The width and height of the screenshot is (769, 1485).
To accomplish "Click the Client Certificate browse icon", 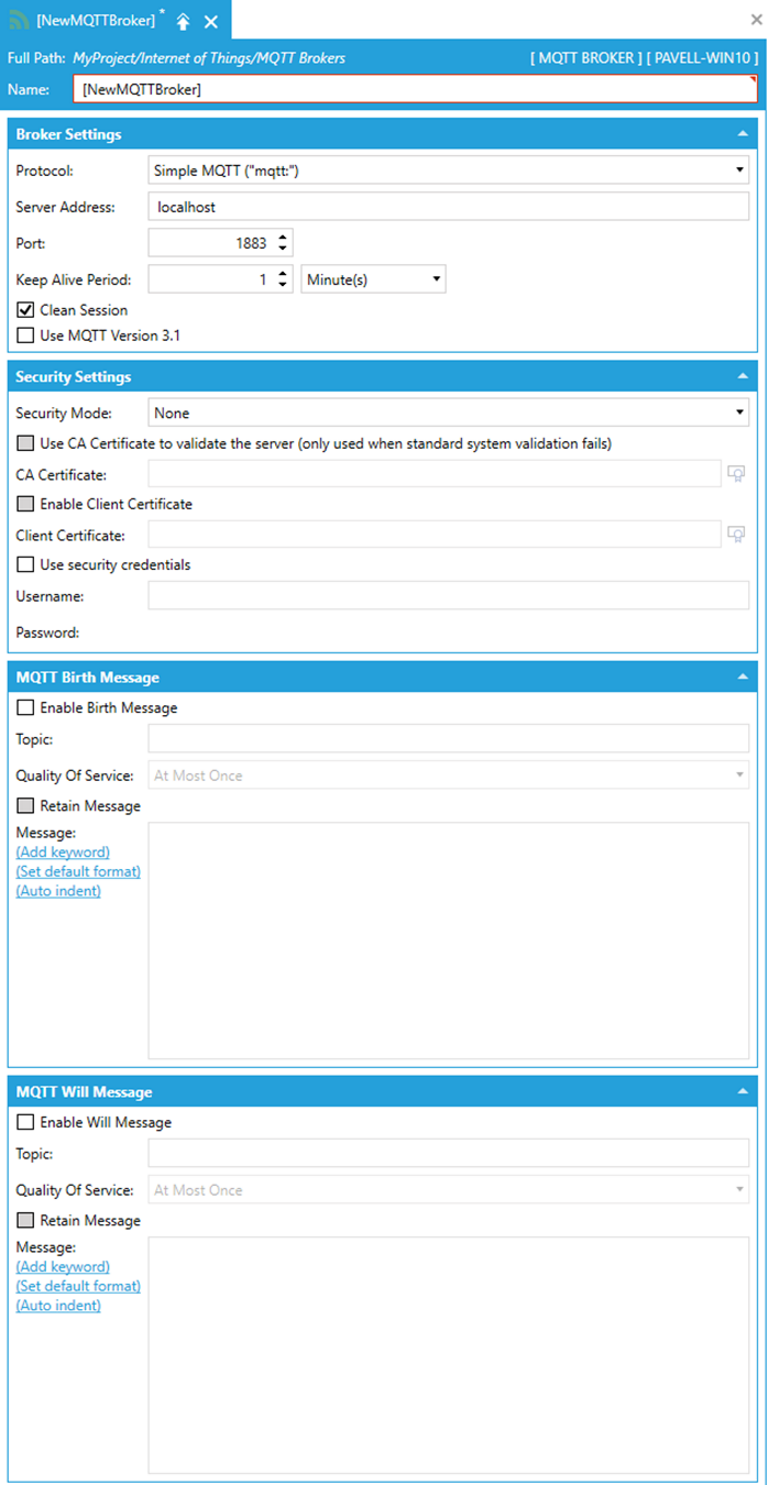I will pos(736,535).
